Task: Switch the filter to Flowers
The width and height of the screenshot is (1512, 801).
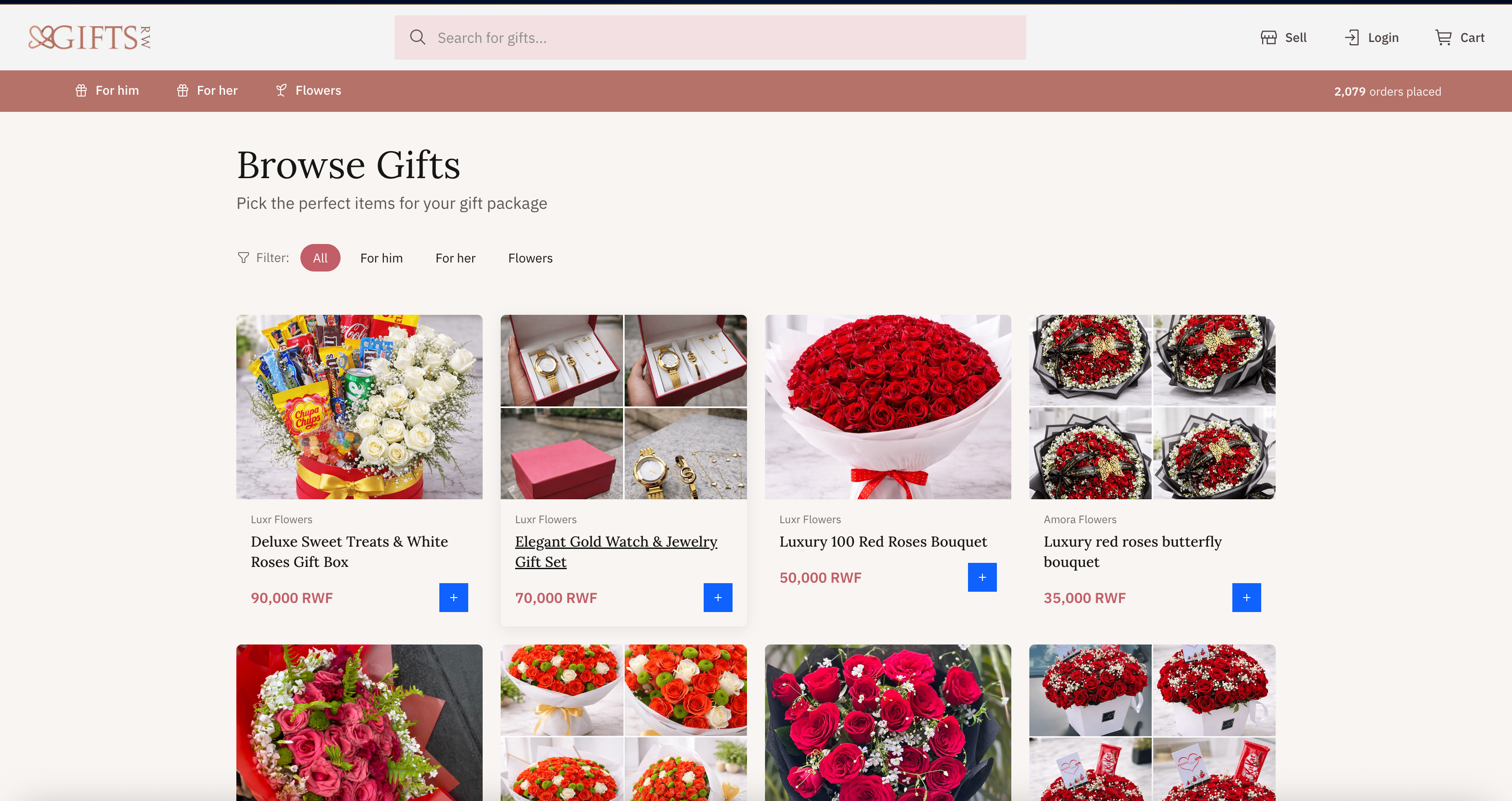Action: pos(530,258)
